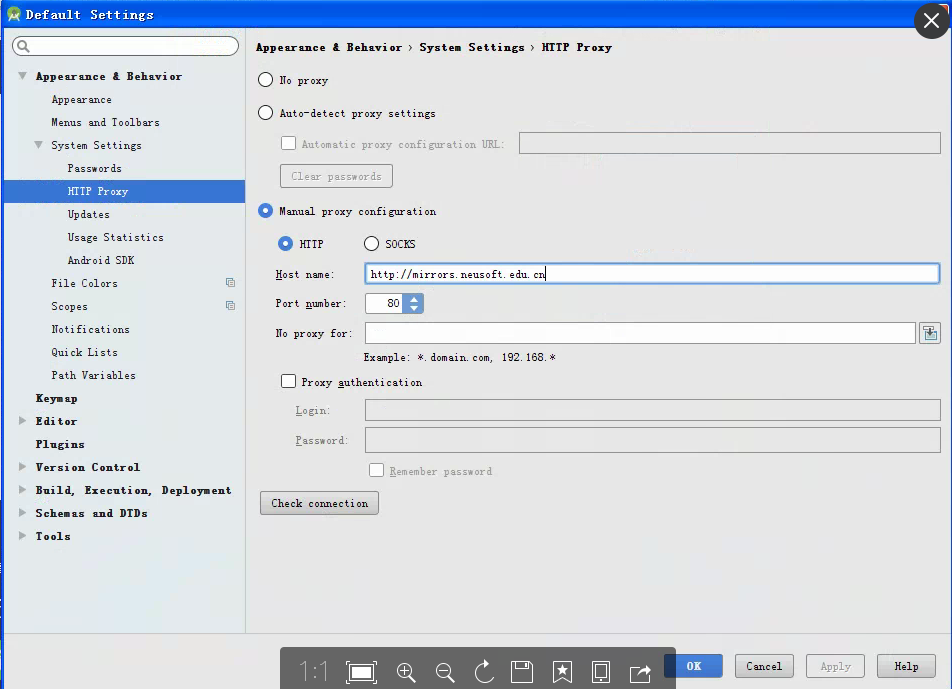
Task: Zoom in with the magnifier plus icon
Action: point(406,672)
